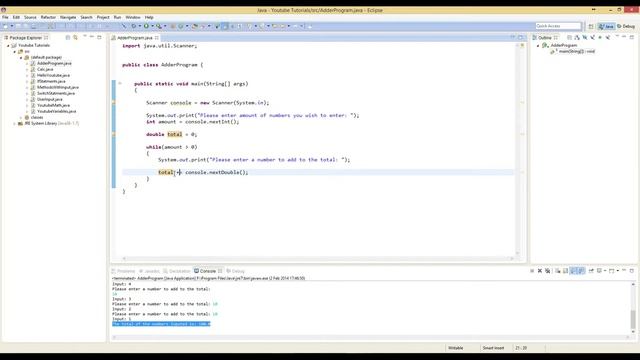
Task: Collapse the default package node
Action: click(x=21, y=58)
